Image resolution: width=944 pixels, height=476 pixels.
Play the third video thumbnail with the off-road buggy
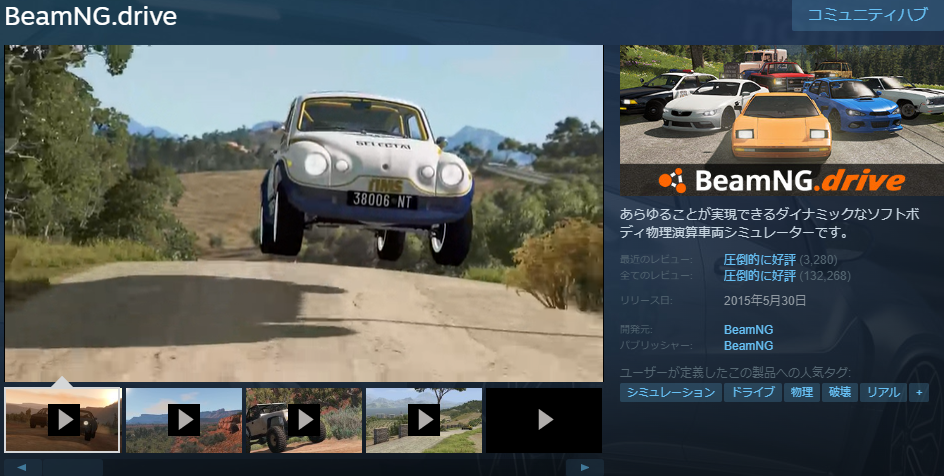pos(304,420)
